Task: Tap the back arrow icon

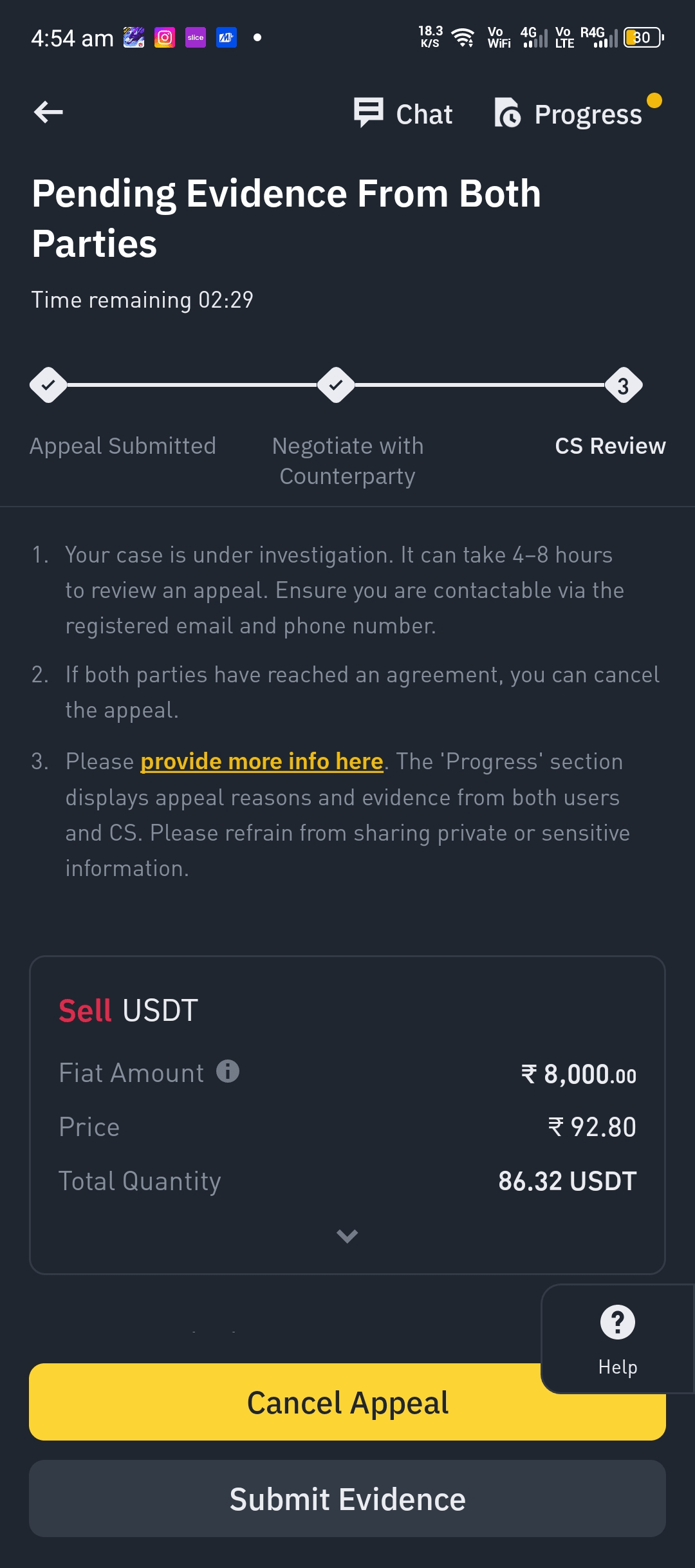Action: pos(48,112)
